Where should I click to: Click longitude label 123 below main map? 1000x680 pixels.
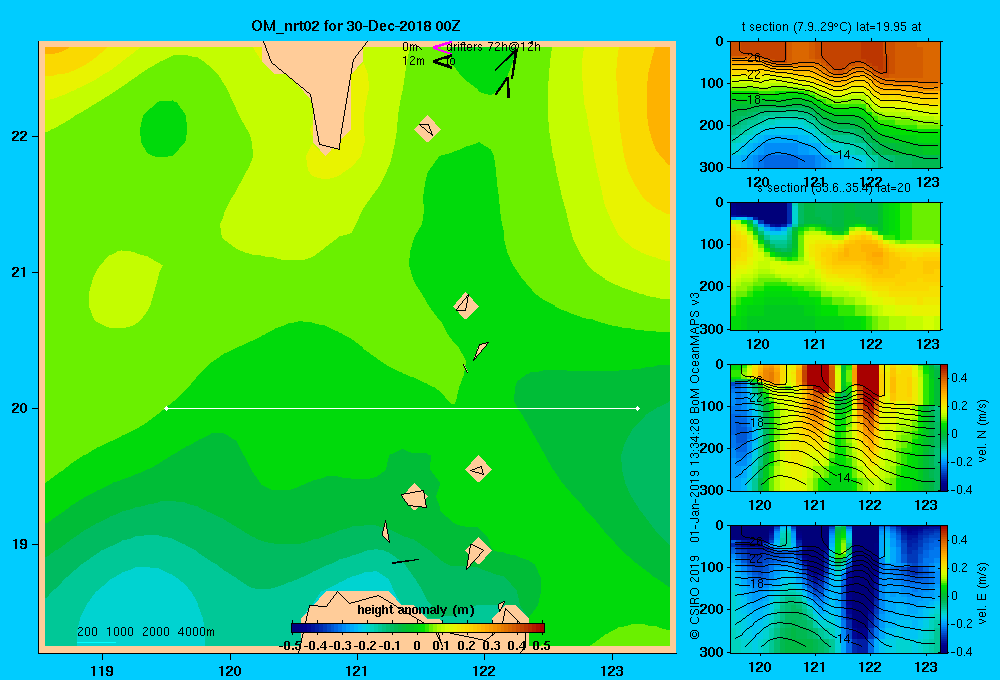pyautogui.click(x=612, y=670)
